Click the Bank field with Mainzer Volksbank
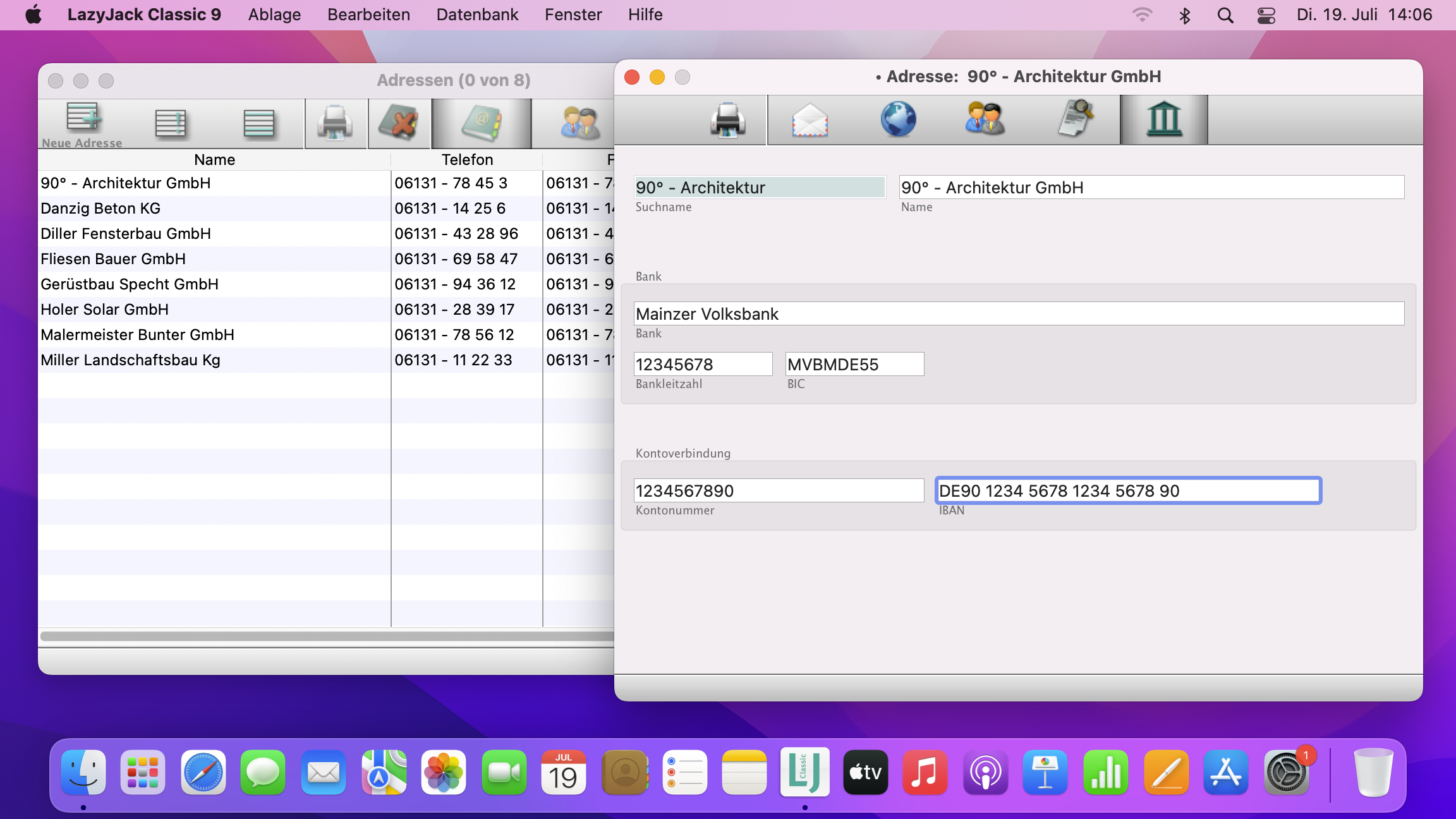1456x819 pixels. tap(1019, 313)
